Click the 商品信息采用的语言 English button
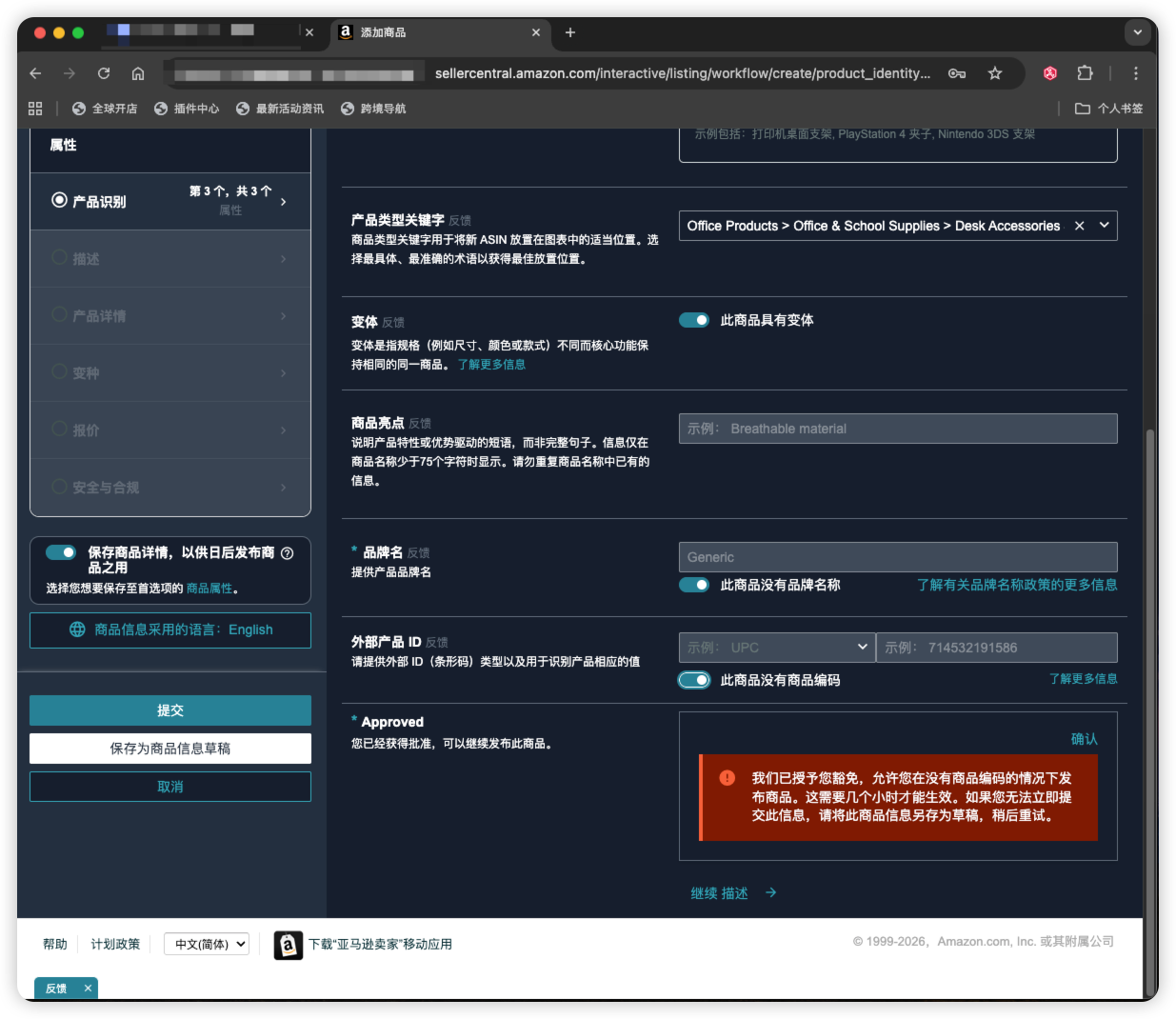 tap(170, 630)
